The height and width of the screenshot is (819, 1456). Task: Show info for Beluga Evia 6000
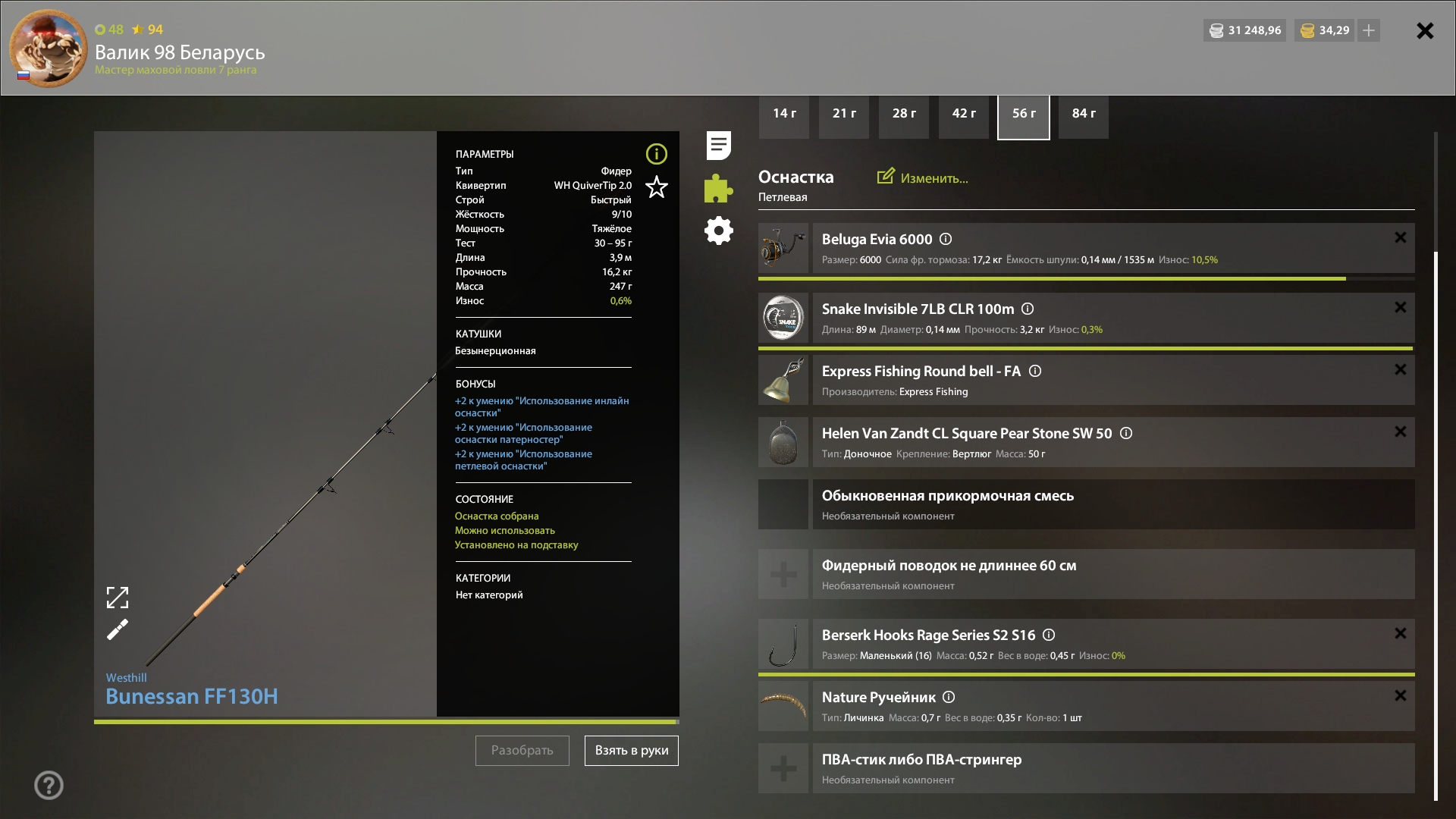click(x=946, y=240)
